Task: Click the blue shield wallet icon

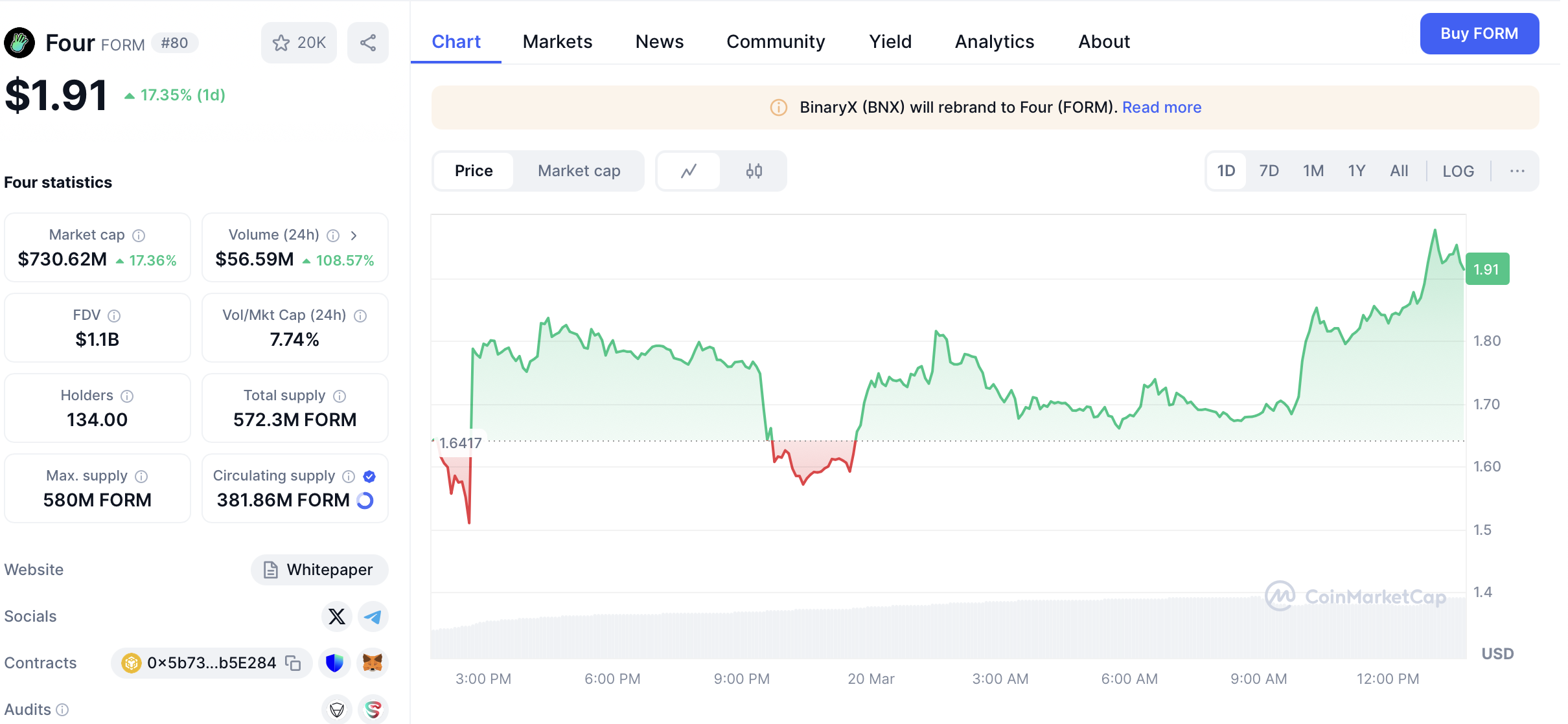Action: coord(334,662)
